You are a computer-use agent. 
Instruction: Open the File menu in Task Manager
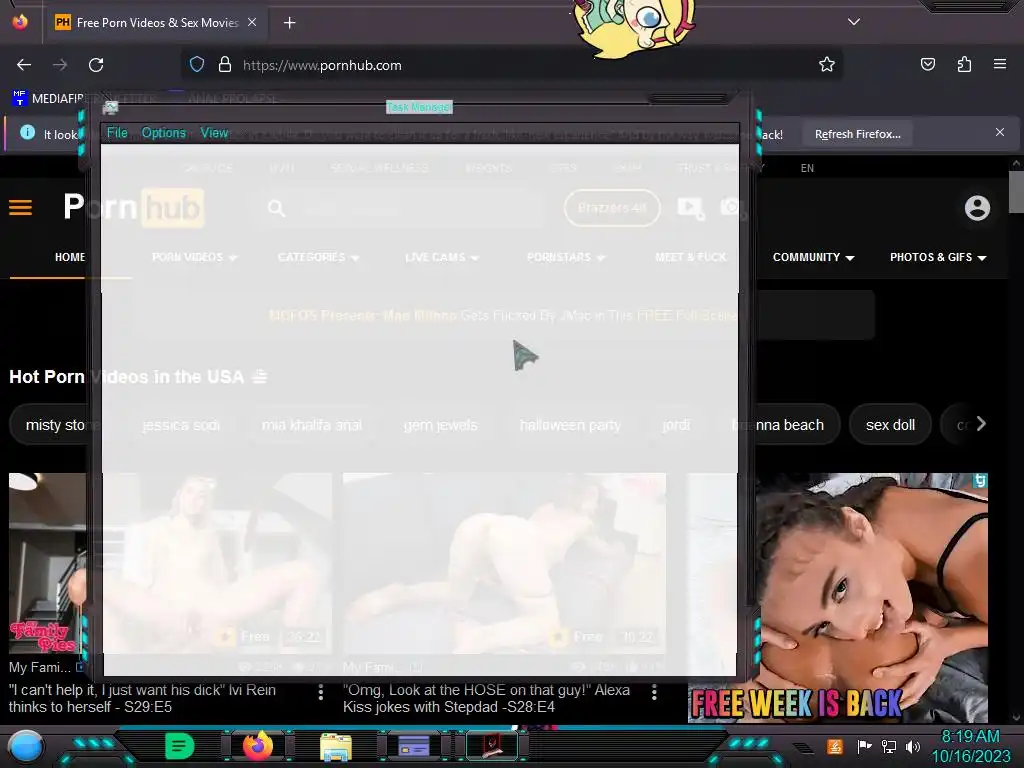[118, 133]
